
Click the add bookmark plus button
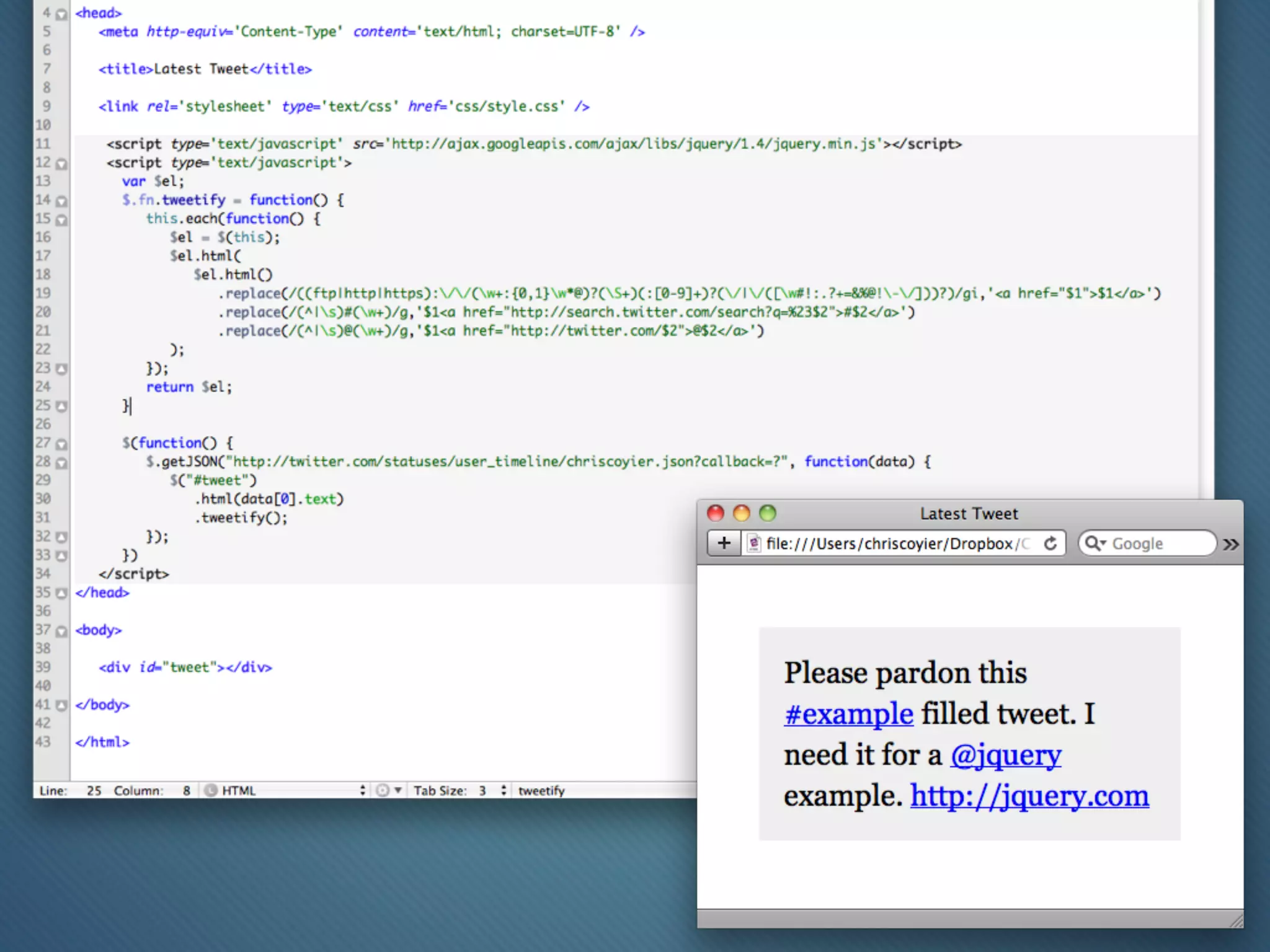tap(724, 544)
